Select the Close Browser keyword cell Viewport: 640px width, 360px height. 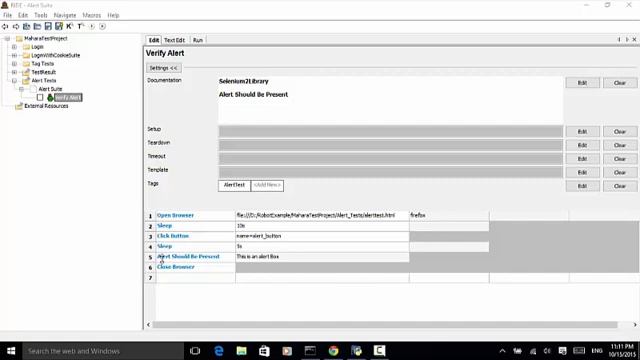pyautogui.click(x=195, y=267)
